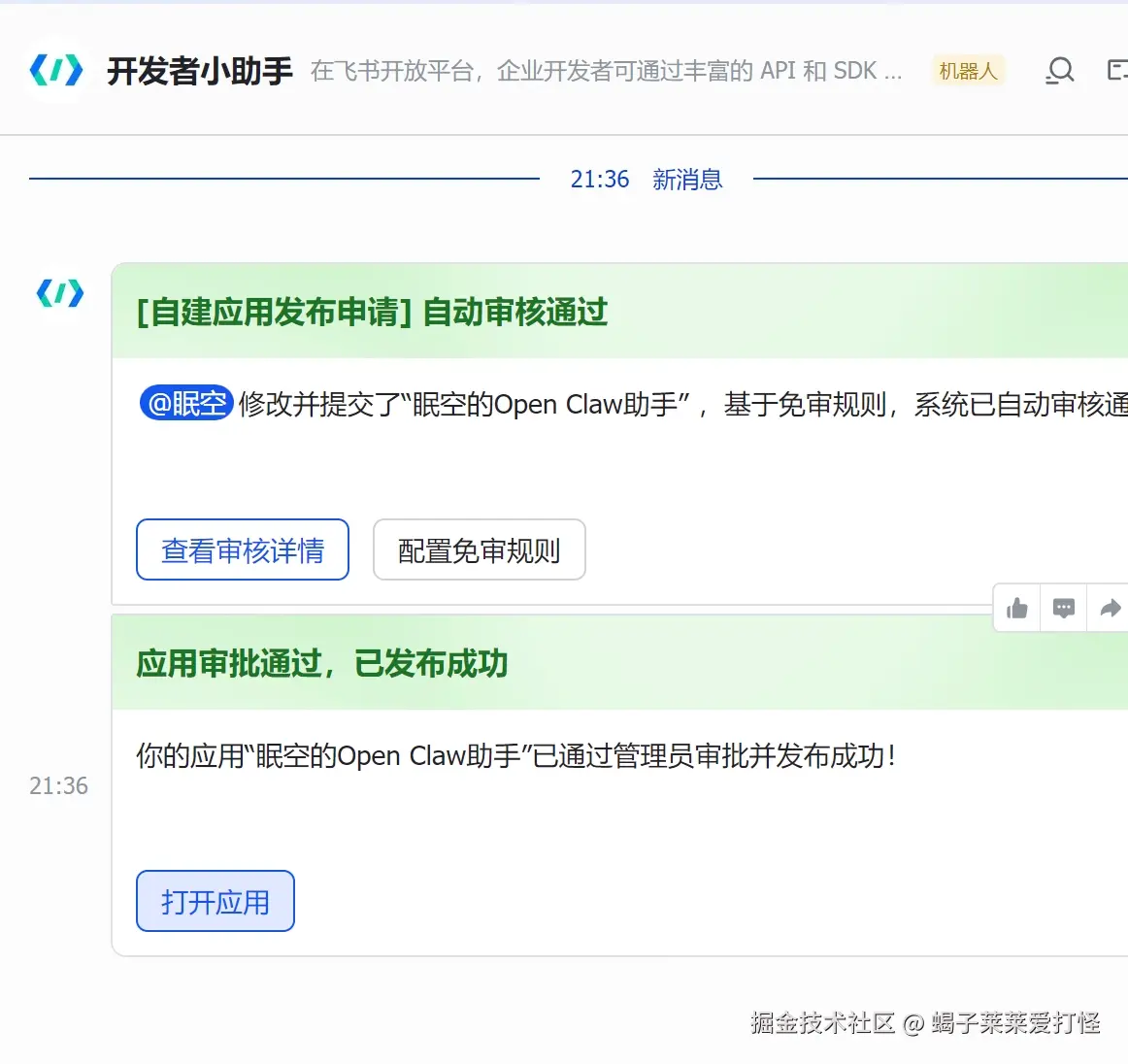
Task: Click the @眠空 mention
Action: tap(187, 403)
